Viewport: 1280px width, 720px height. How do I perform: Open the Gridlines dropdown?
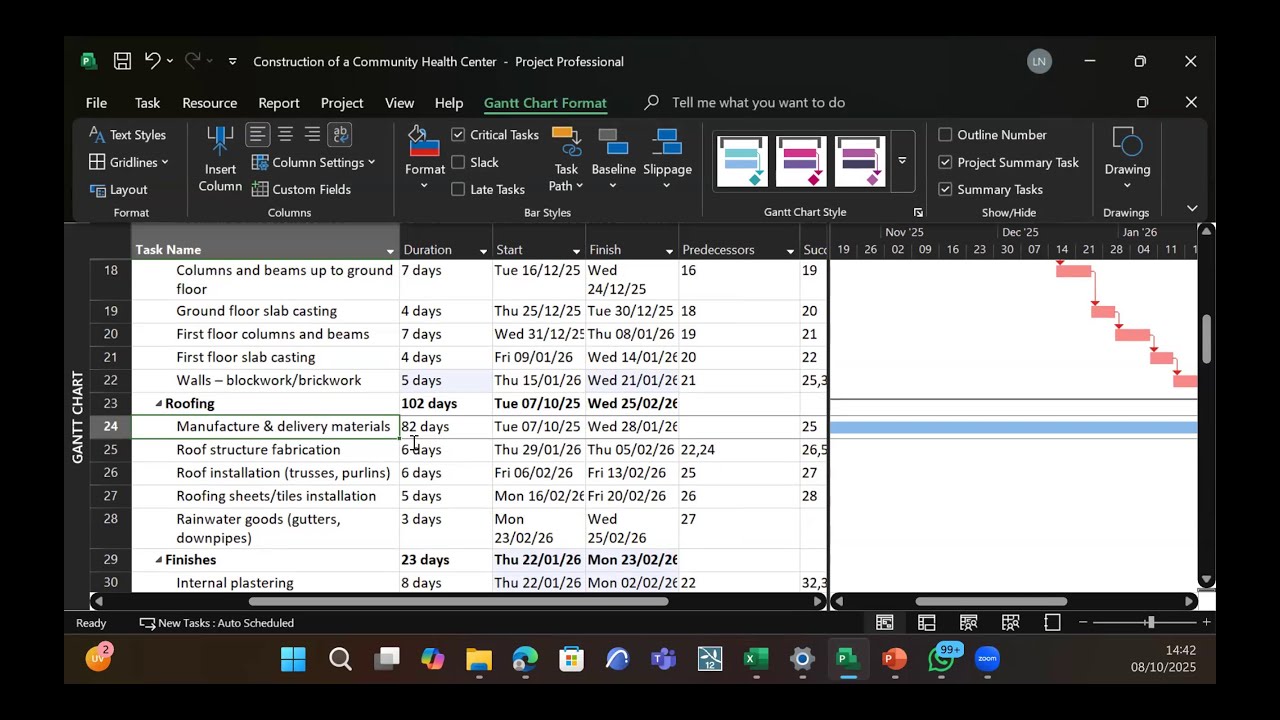click(128, 162)
